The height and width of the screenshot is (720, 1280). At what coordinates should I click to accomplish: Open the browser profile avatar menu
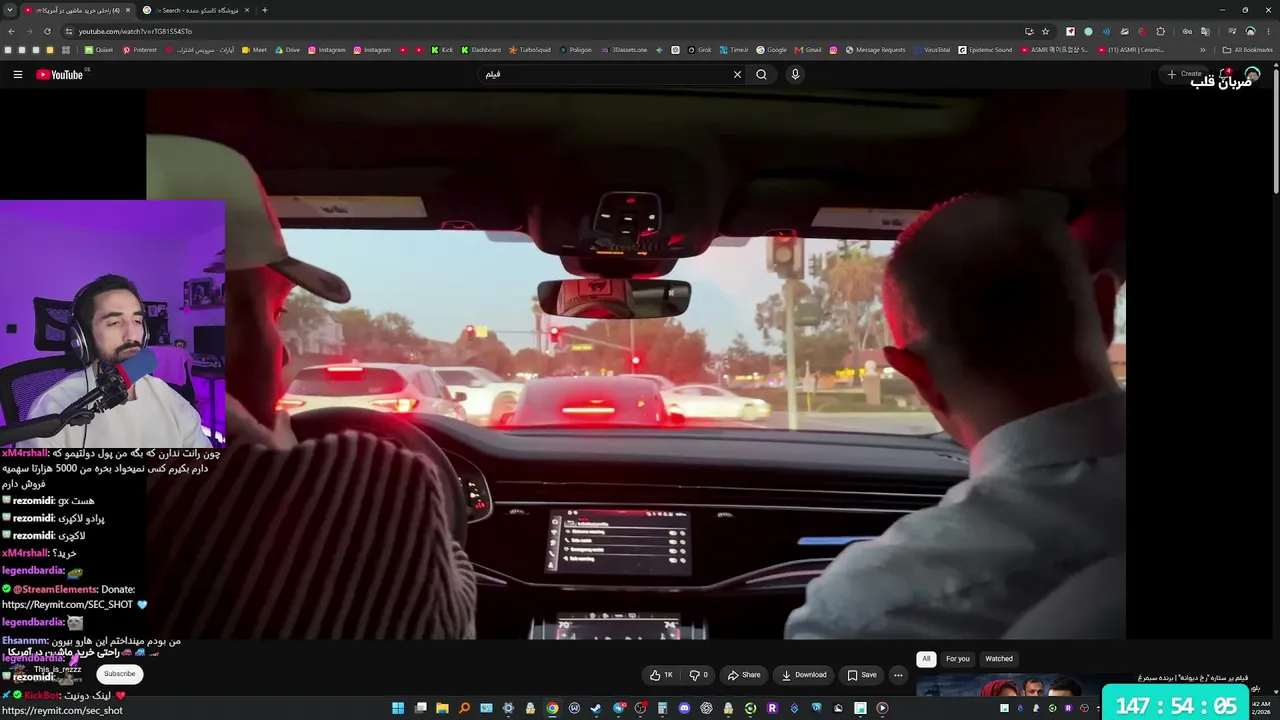point(1250,31)
